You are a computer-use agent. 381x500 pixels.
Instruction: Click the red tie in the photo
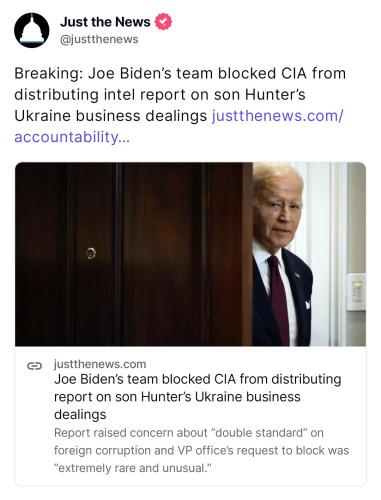pos(279,298)
